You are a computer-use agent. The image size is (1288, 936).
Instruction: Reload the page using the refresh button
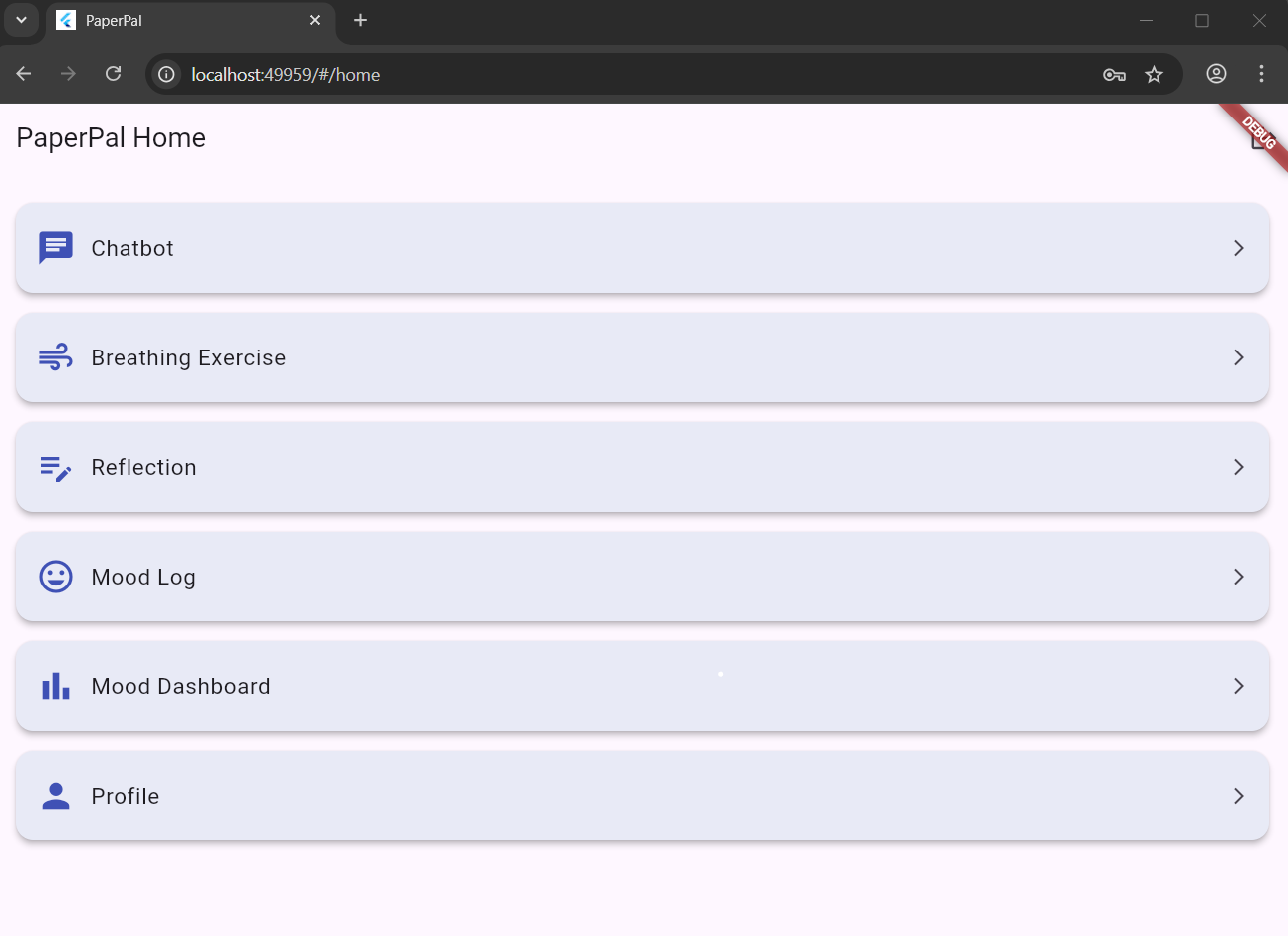114,74
